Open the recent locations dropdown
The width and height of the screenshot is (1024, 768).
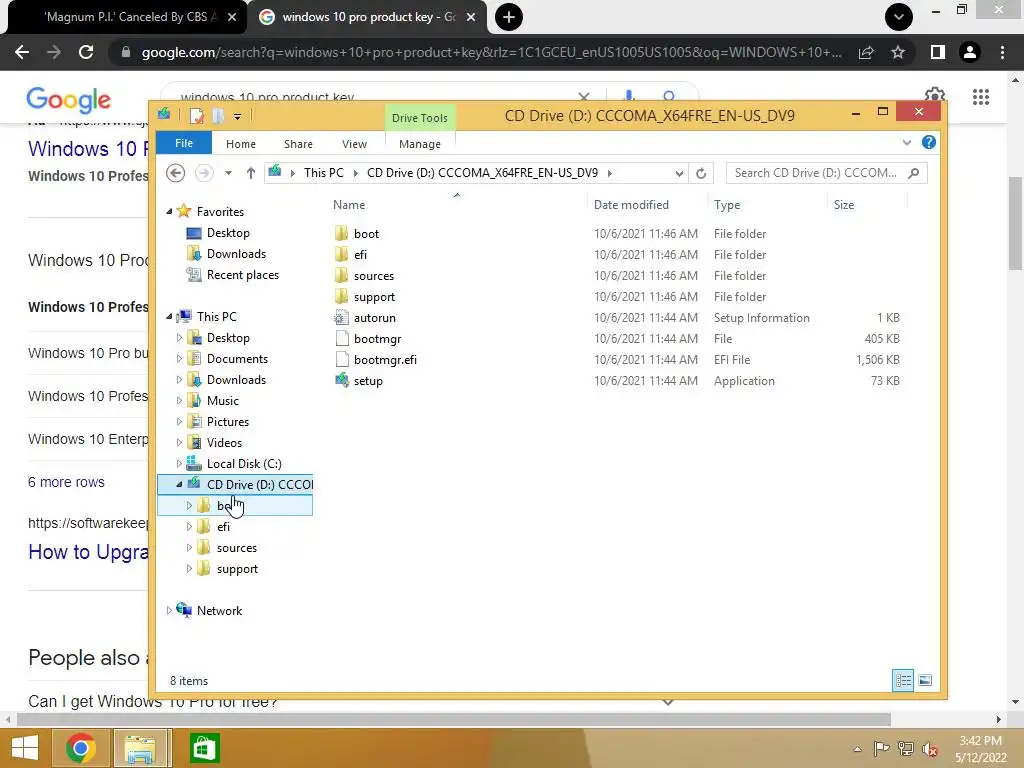(229, 173)
